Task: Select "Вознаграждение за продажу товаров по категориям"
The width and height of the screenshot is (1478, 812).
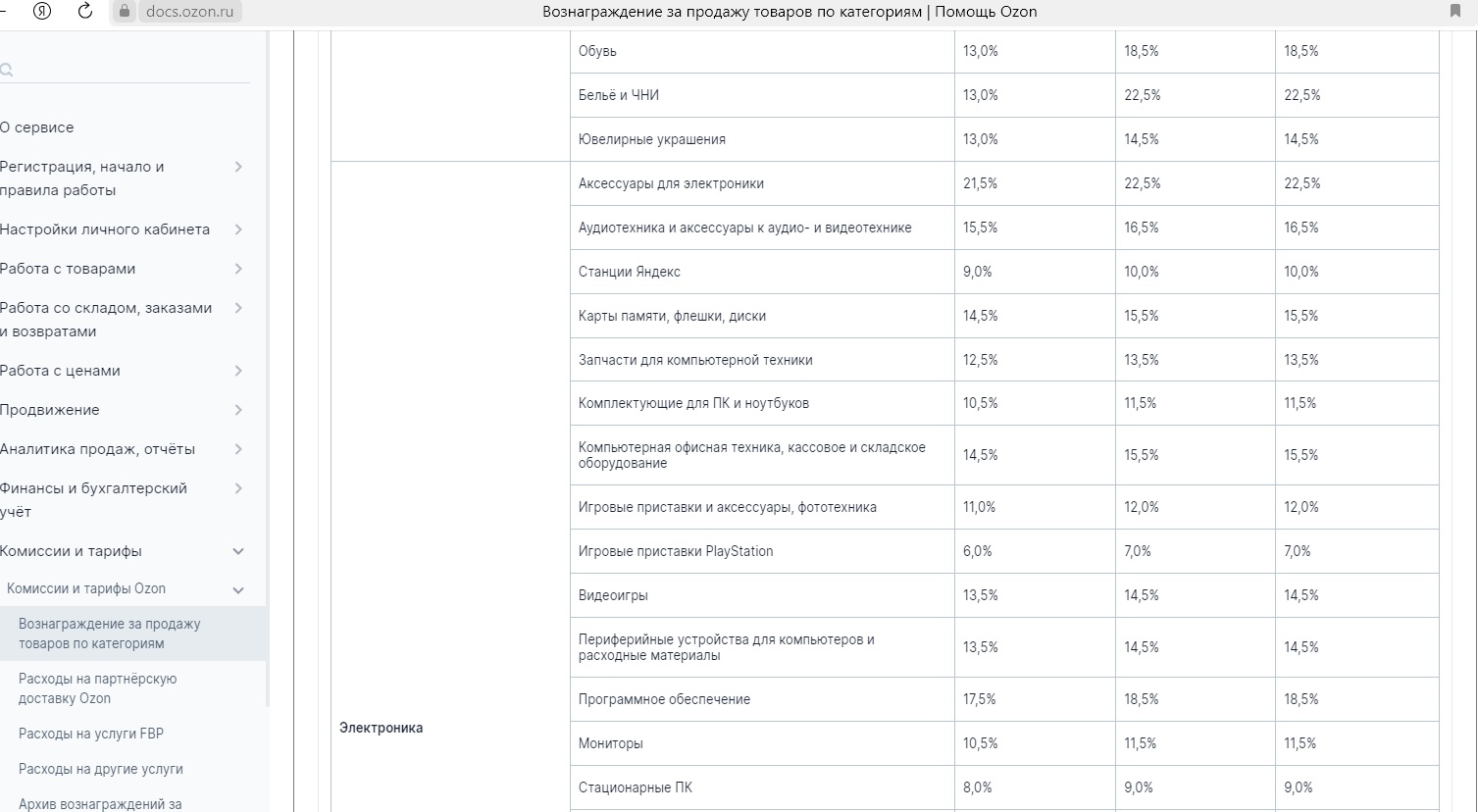Action: pos(110,634)
